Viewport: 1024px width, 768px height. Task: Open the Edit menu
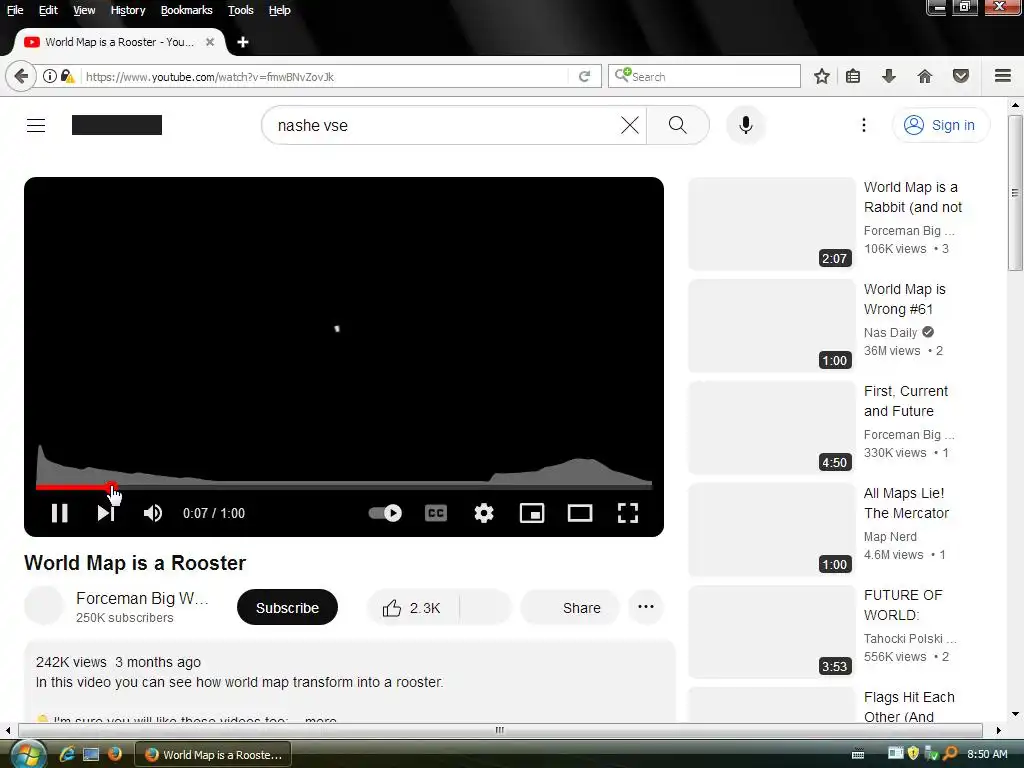[48, 10]
